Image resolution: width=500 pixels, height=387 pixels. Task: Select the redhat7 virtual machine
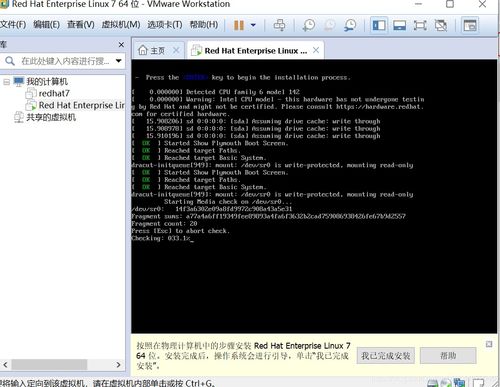tap(54, 93)
